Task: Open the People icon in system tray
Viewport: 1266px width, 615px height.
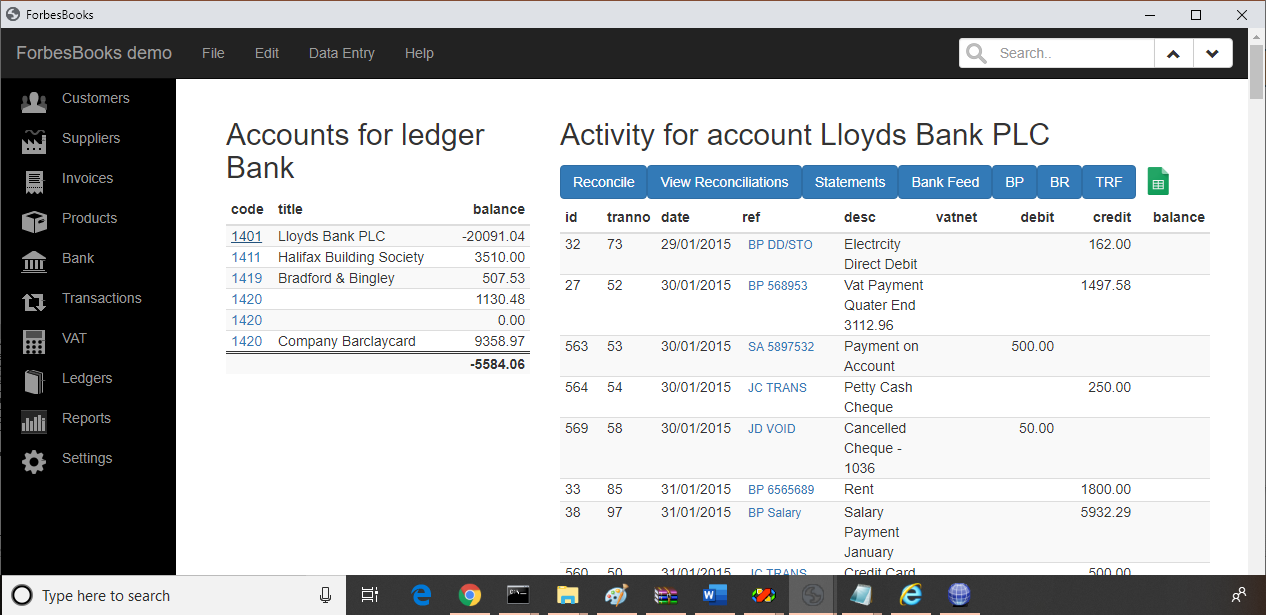Action: 1238,595
